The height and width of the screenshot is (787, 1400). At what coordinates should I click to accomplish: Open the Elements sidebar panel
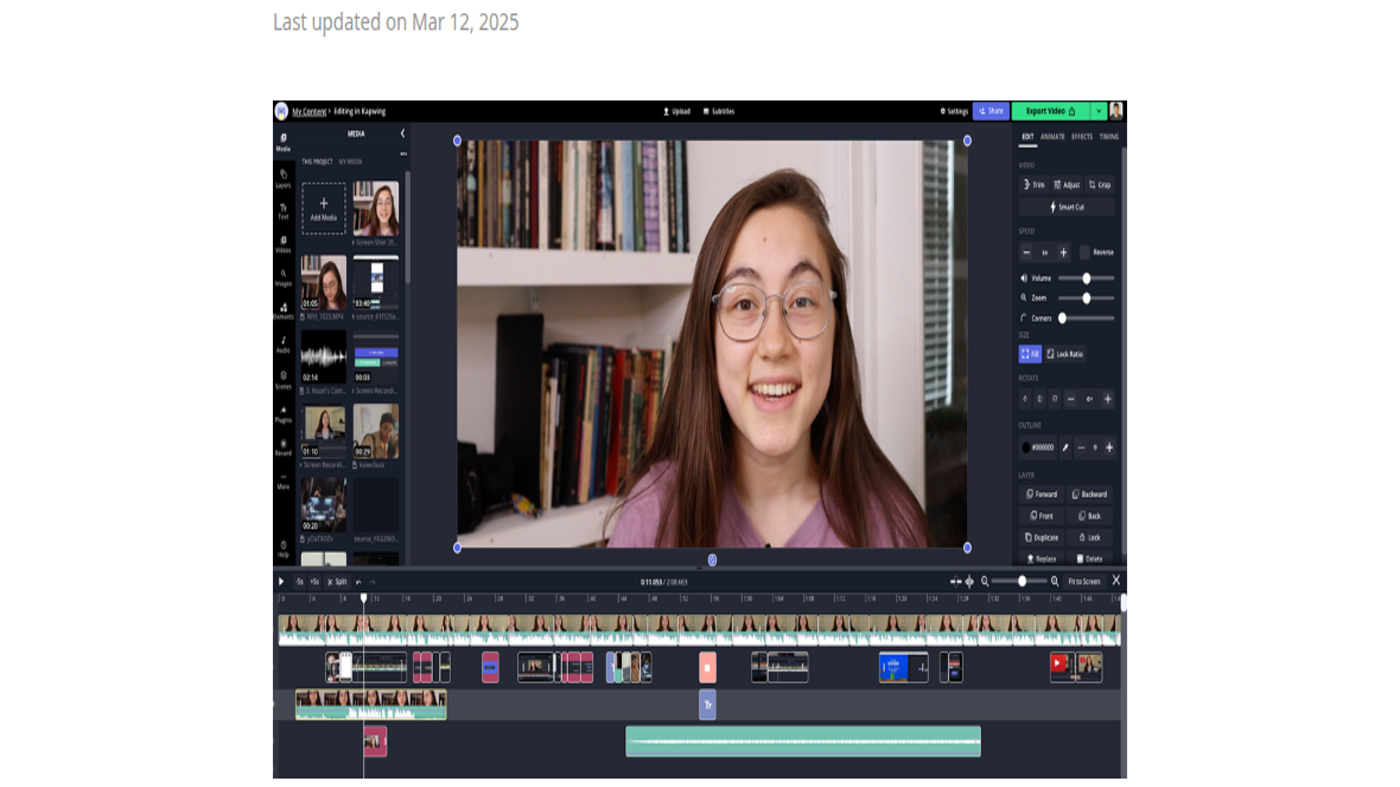click(x=283, y=311)
